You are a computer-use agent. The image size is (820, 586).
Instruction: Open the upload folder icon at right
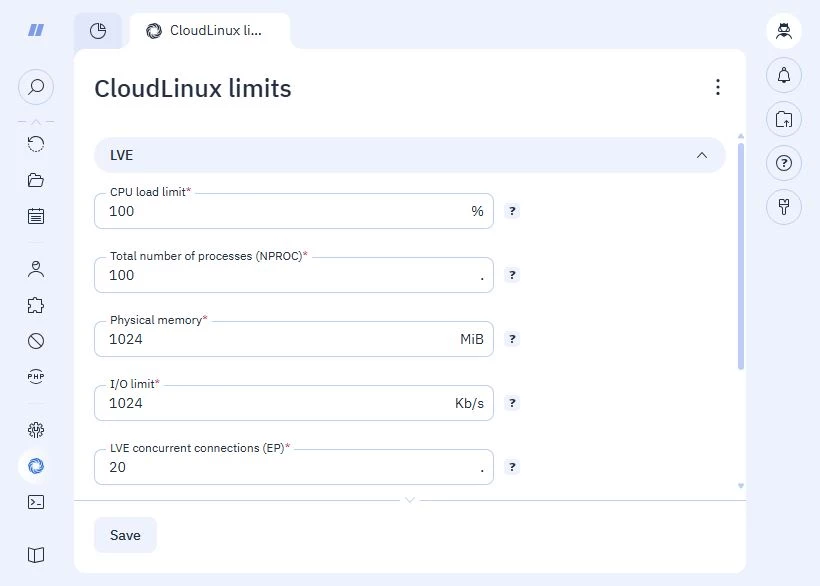pyautogui.click(x=783, y=119)
